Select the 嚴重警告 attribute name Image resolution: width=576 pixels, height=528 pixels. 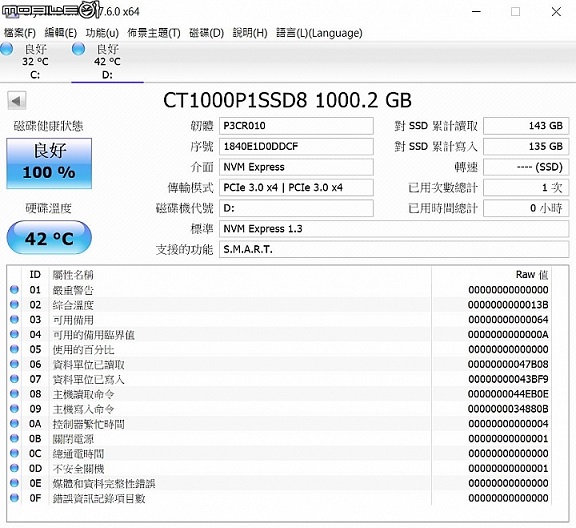pyautogui.click(x=73, y=290)
